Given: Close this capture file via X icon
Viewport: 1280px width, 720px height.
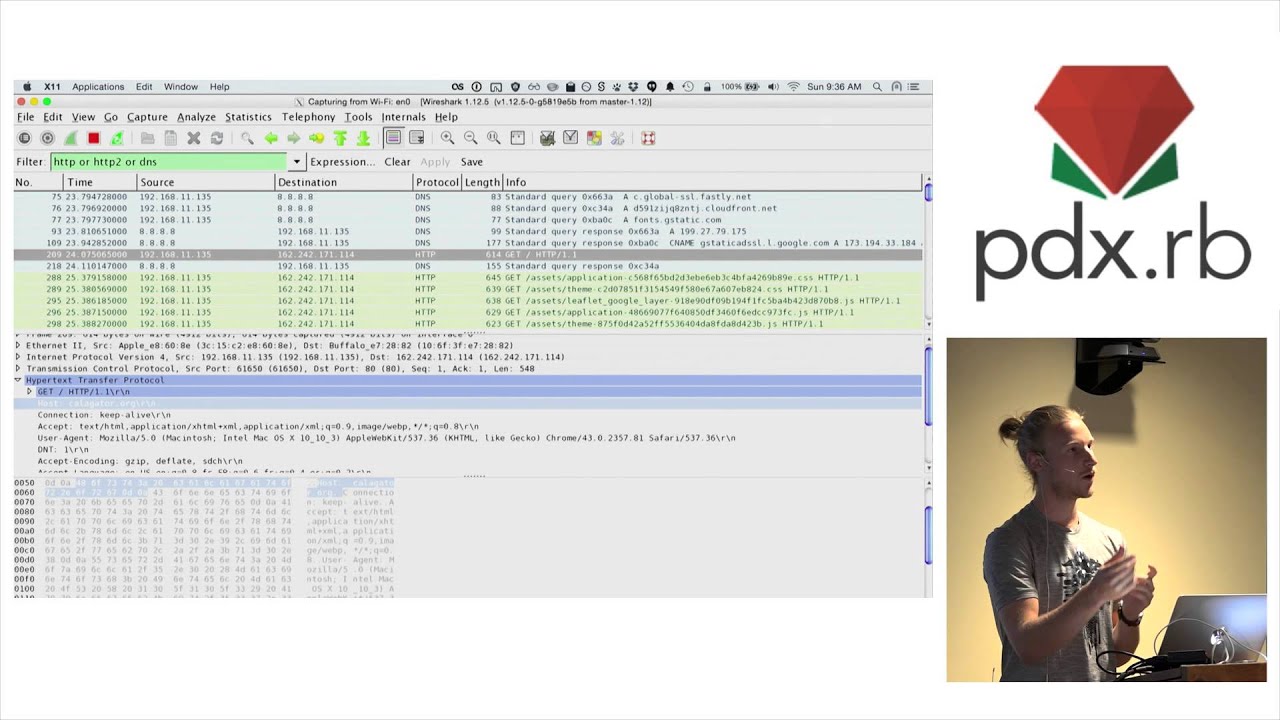Looking at the screenshot, I should [194, 138].
